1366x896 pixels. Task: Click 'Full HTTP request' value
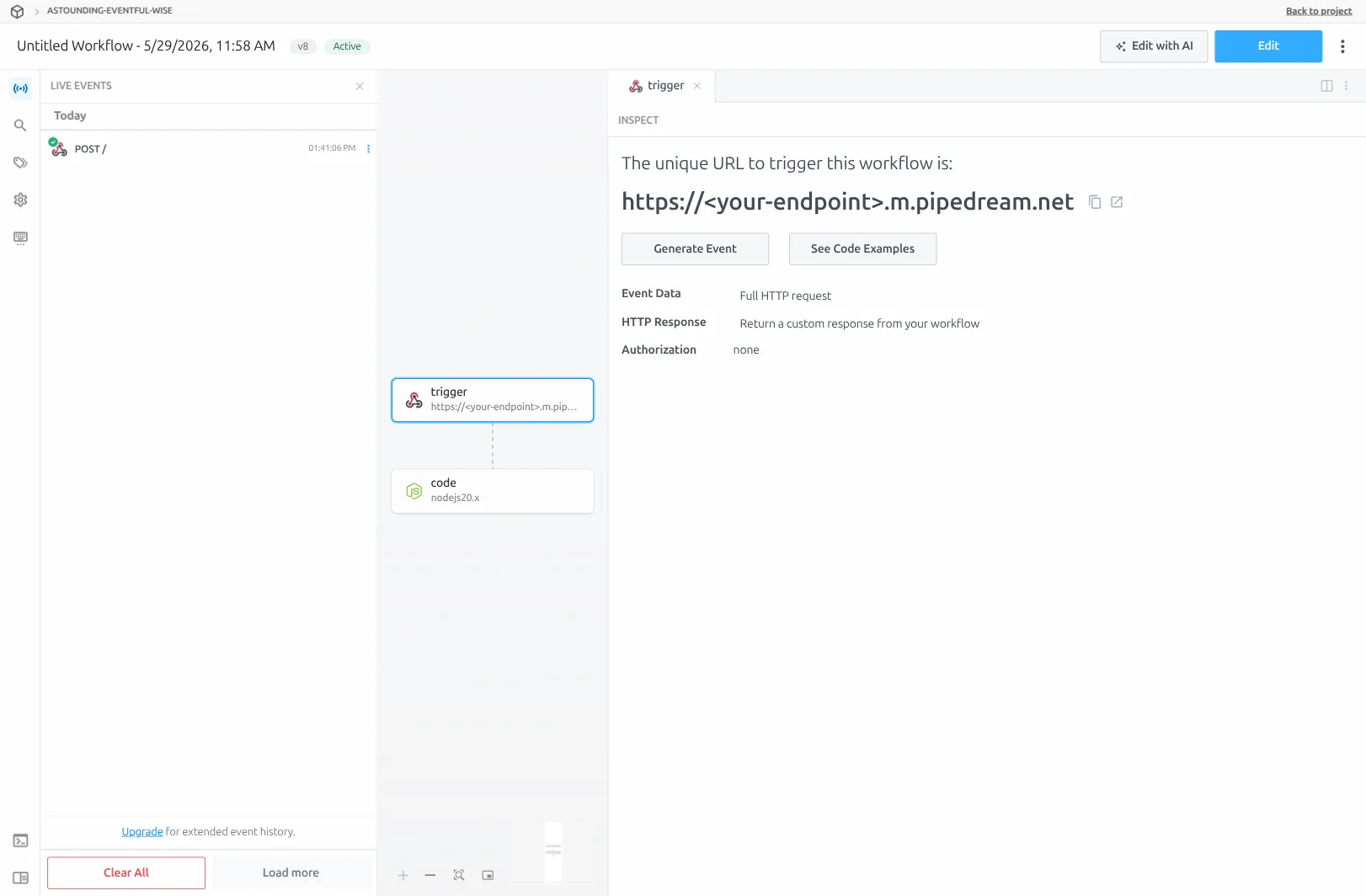point(785,296)
